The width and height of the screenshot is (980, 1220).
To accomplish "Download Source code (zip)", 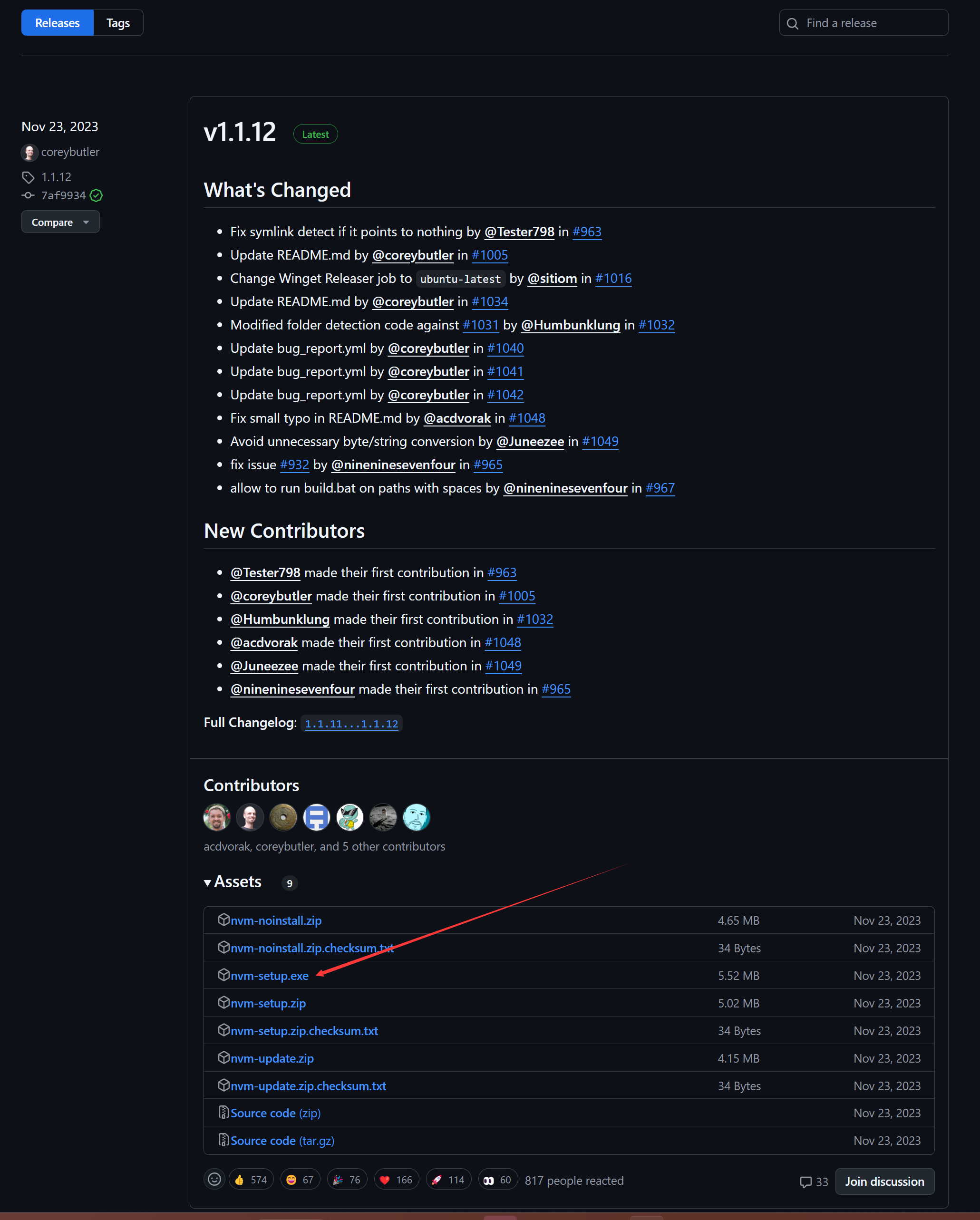I will point(276,1113).
